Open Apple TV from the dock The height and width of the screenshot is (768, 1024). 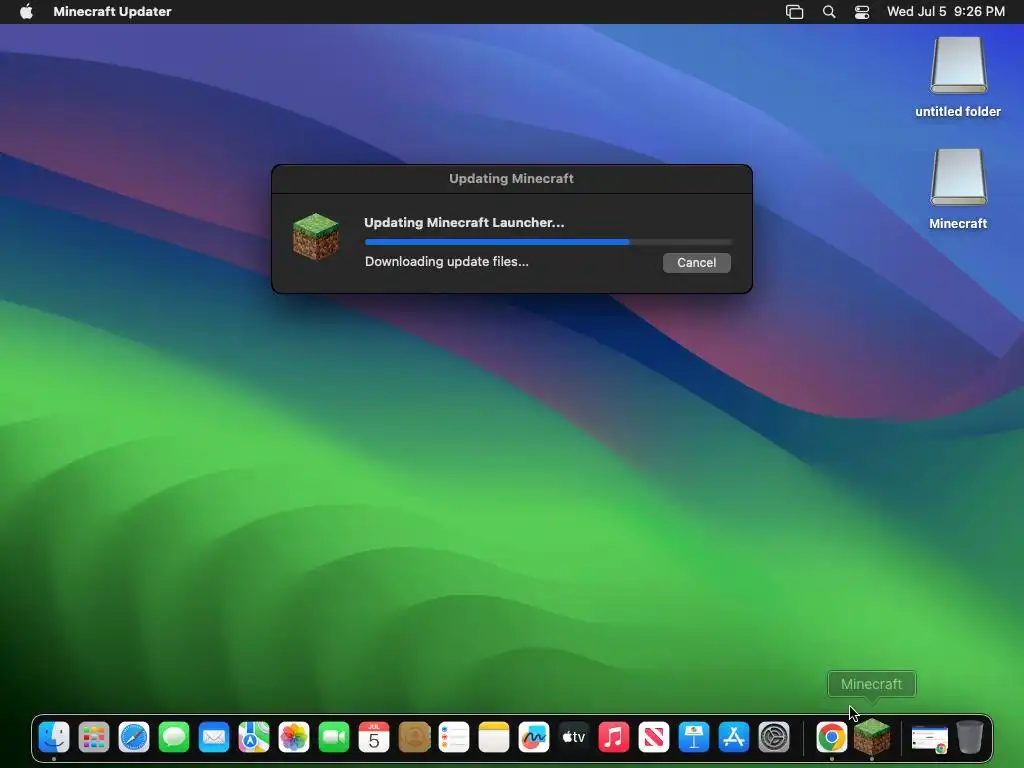574,738
